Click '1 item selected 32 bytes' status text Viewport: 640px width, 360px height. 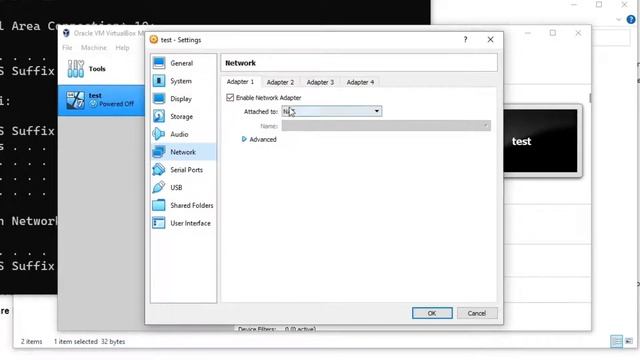(x=89, y=342)
